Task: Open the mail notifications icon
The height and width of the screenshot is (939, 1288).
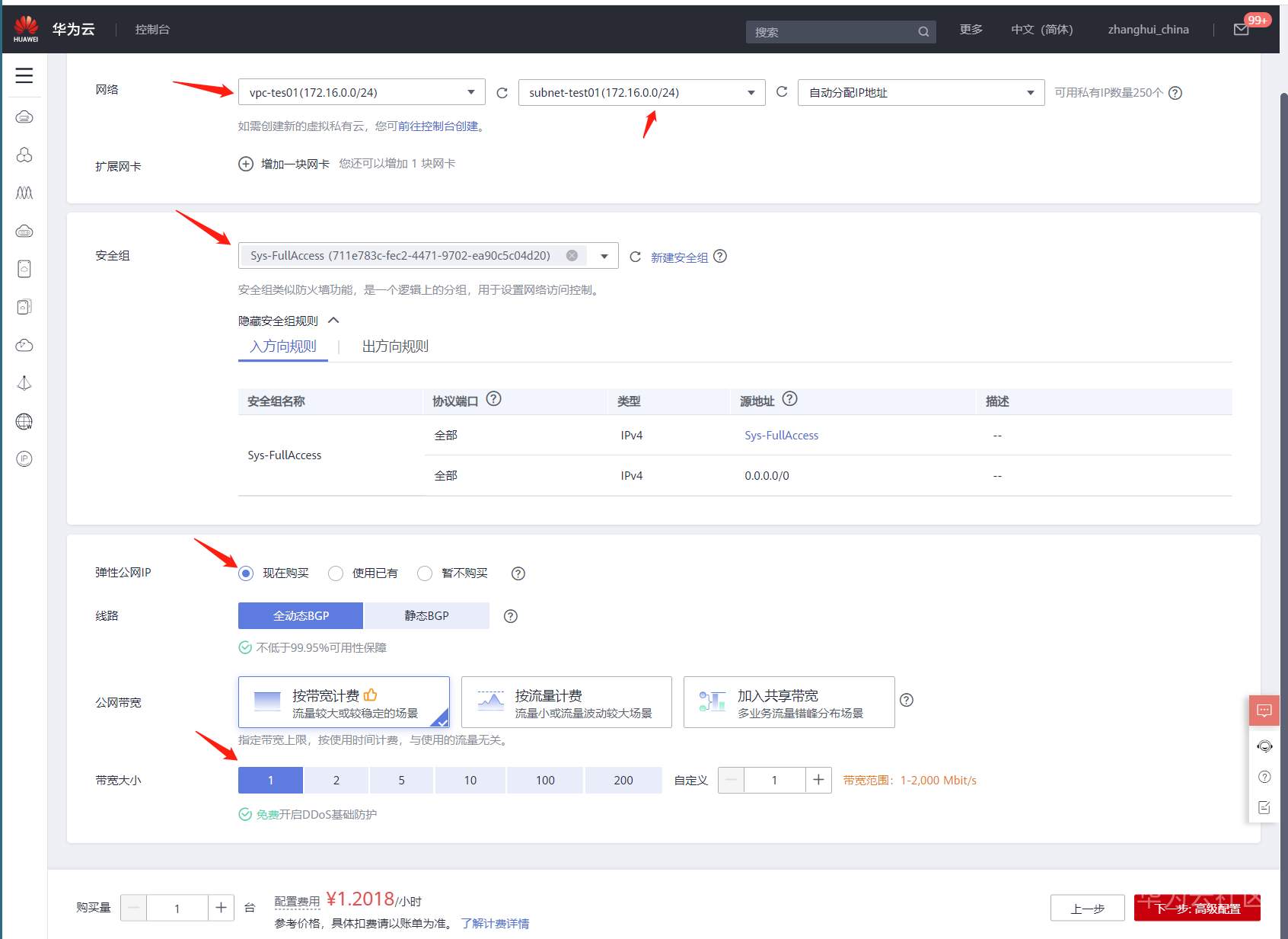Action: 1241,30
